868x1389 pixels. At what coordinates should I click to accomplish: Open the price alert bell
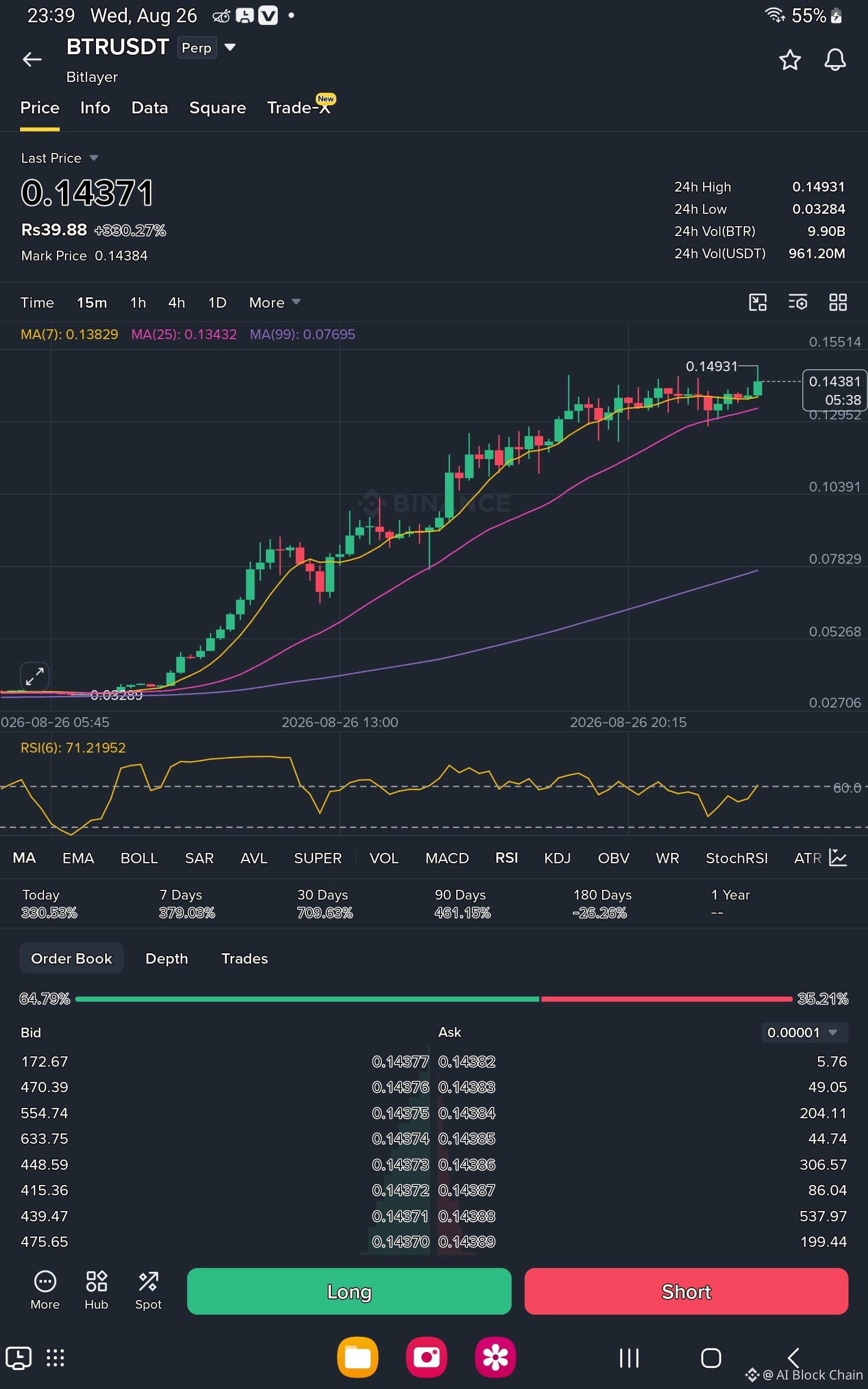[835, 60]
